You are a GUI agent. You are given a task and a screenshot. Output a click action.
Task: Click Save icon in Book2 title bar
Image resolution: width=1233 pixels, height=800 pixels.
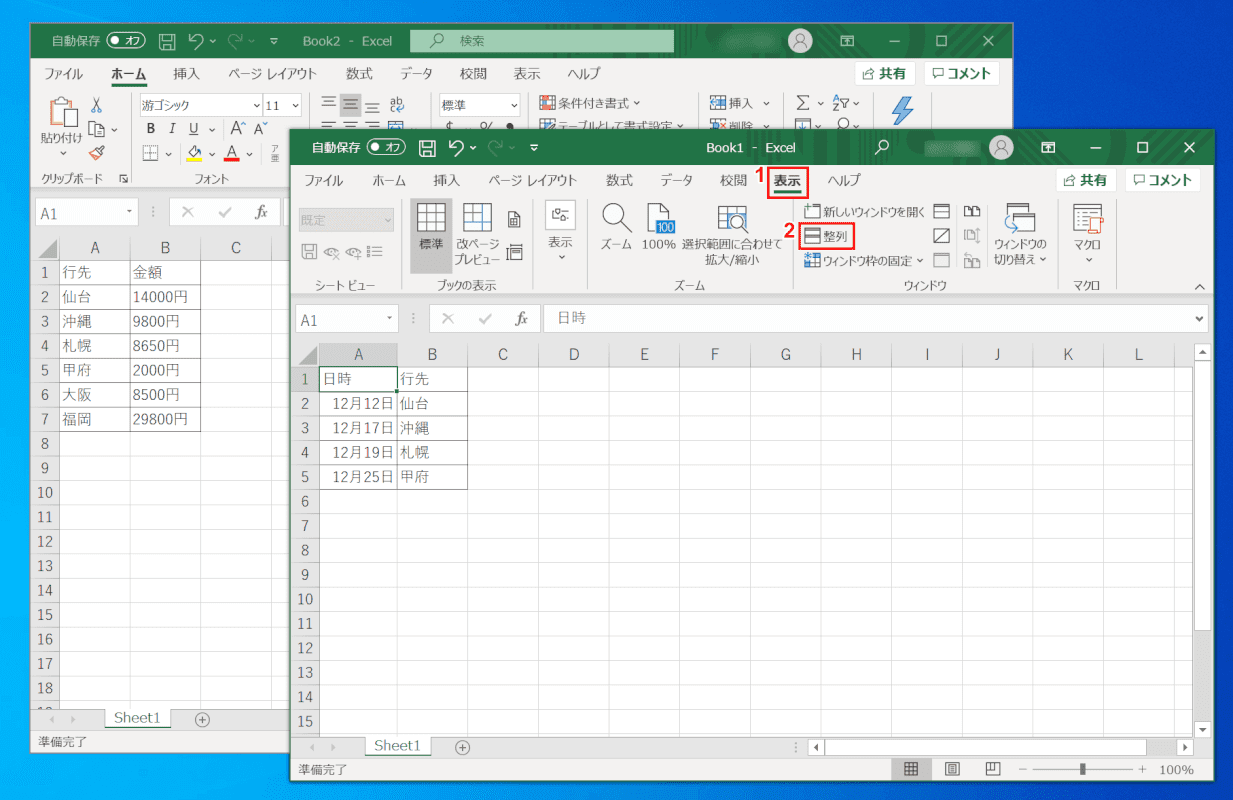click(x=167, y=41)
